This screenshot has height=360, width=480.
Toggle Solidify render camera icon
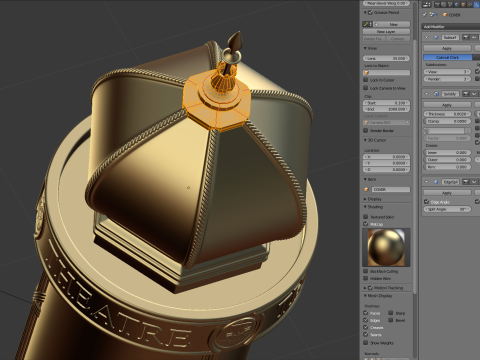click(x=466, y=94)
